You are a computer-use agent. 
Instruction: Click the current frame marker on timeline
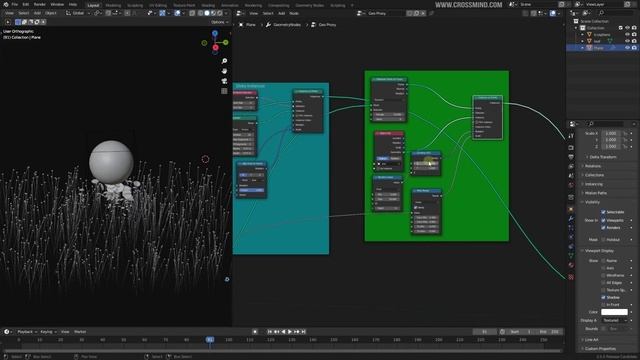[x=210, y=340]
